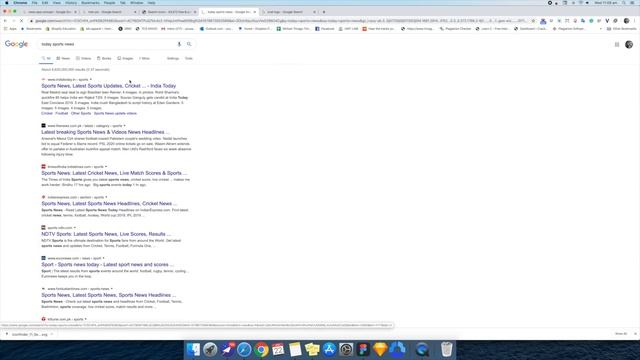The width and height of the screenshot is (640, 360).
Task: Open the Trash from the dock
Action: coord(447,350)
